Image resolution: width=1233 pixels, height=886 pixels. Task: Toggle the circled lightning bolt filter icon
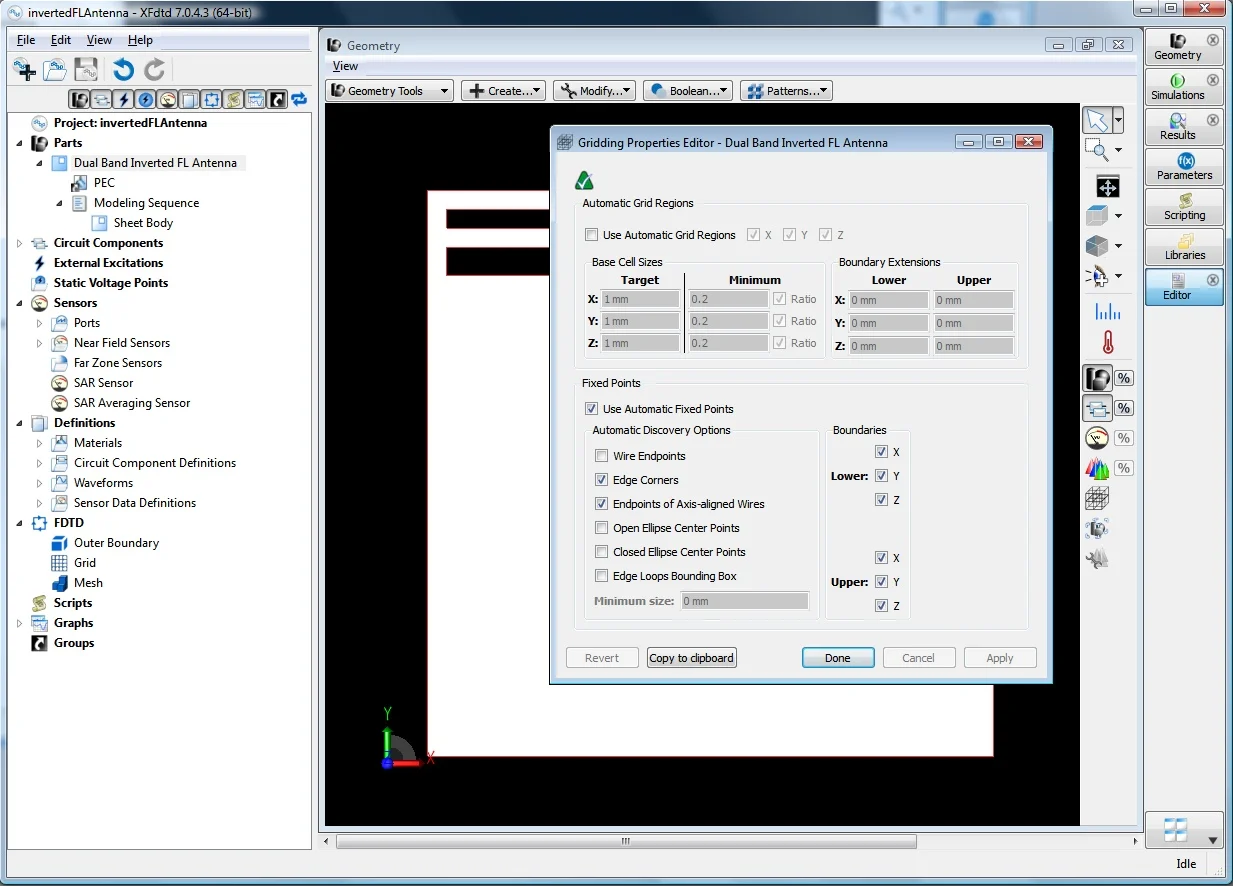(x=146, y=99)
